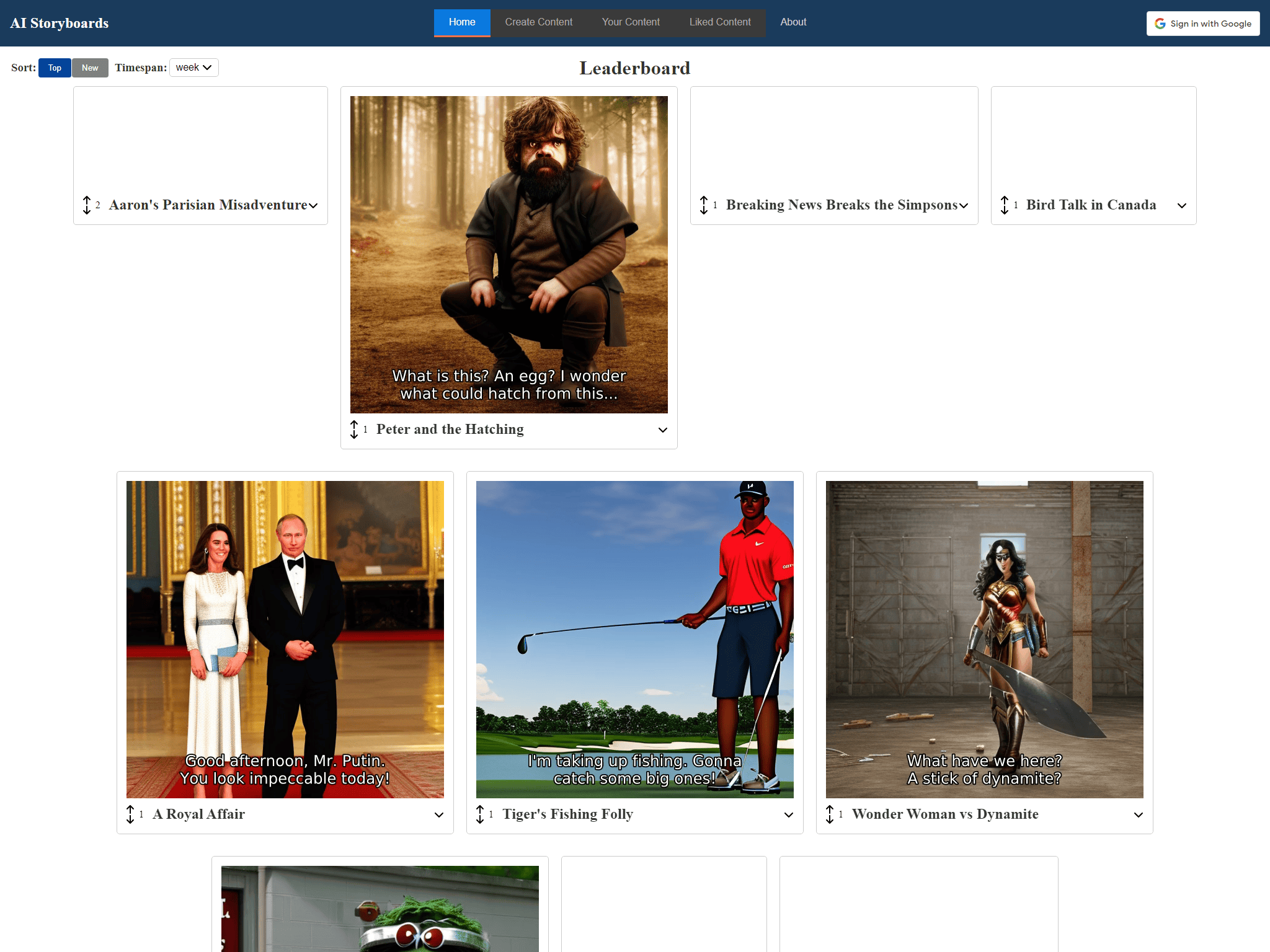Click vote arrows on Peter and the Hatching

pyautogui.click(x=354, y=430)
